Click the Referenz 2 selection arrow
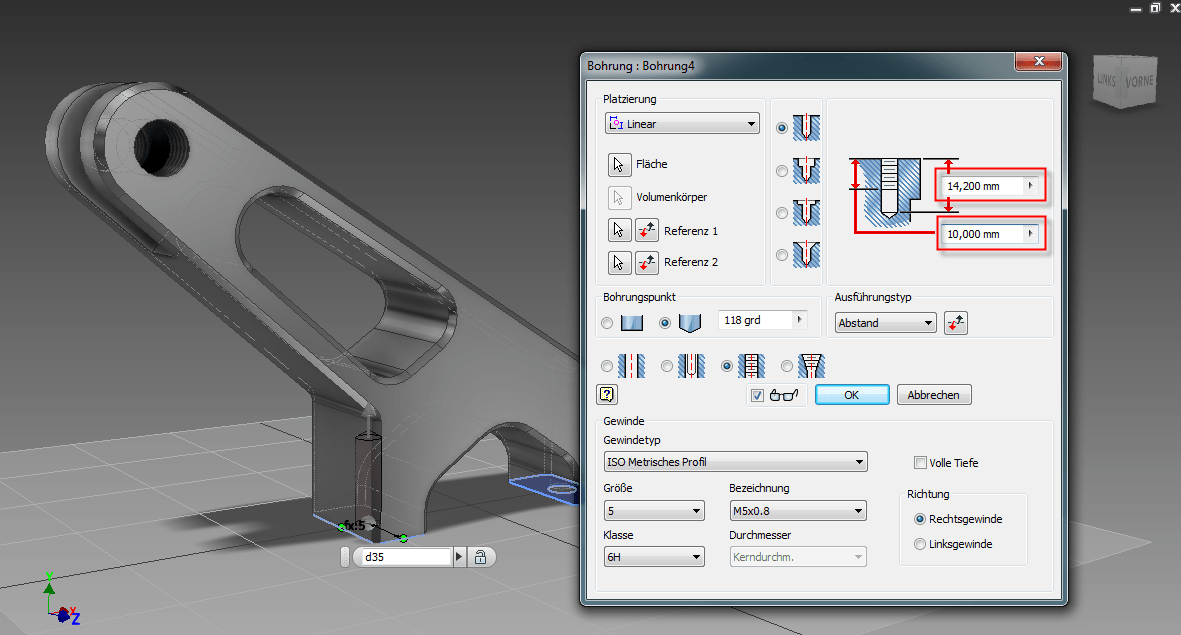 pos(618,262)
